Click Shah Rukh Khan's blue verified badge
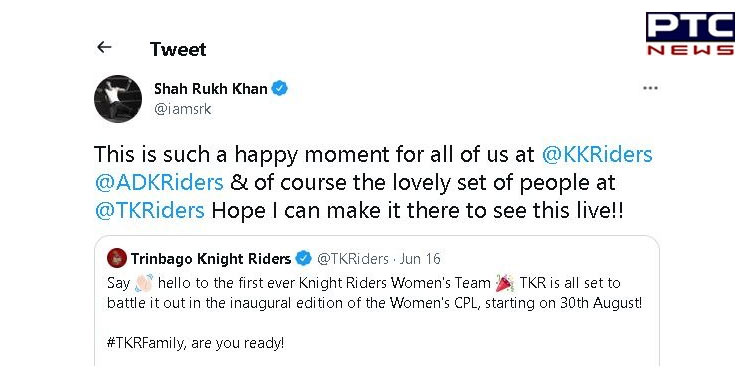The width and height of the screenshot is (750, 390). tap(279, 89)
